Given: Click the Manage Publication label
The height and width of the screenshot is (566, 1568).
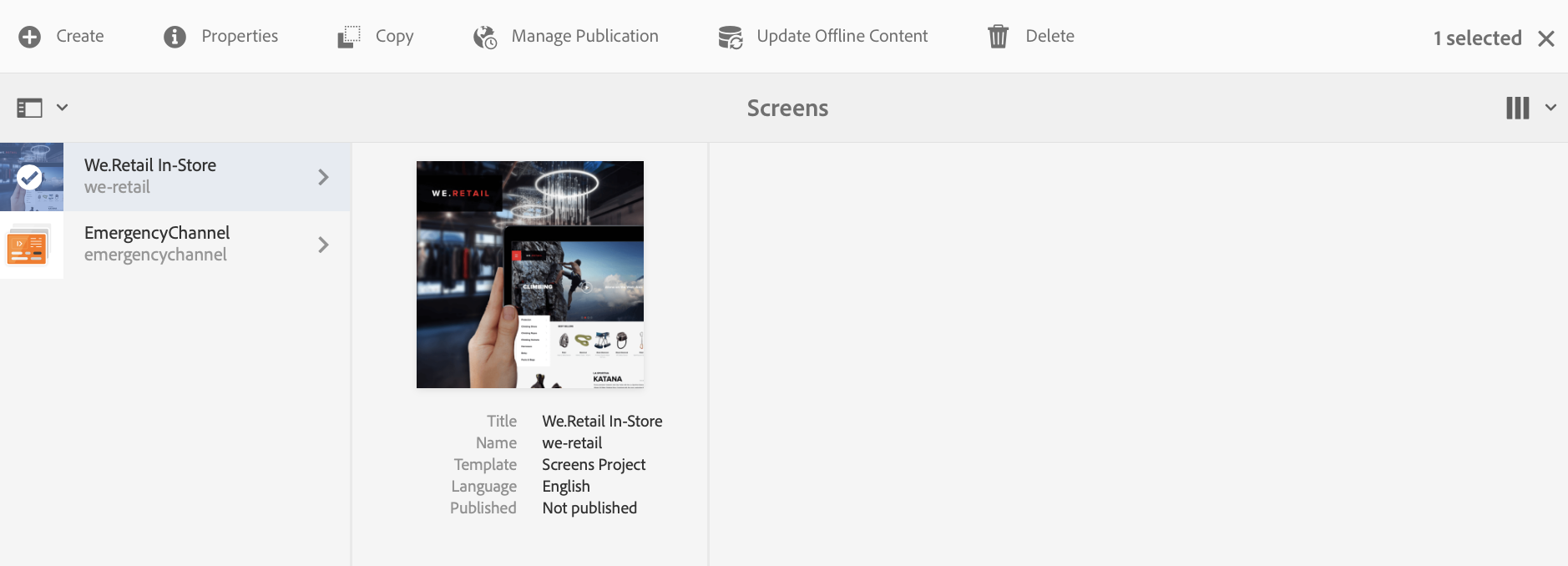Looking at the screenshot, I should pyautogui.click(x=584, y=36).
